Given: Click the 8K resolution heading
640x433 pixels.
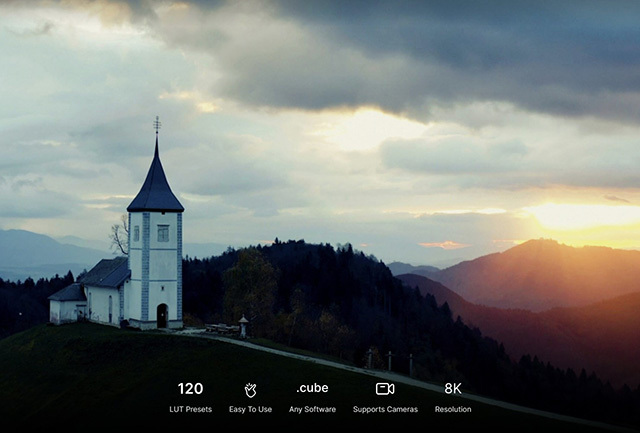Looking at the screenshot, I should click(453, 389).
